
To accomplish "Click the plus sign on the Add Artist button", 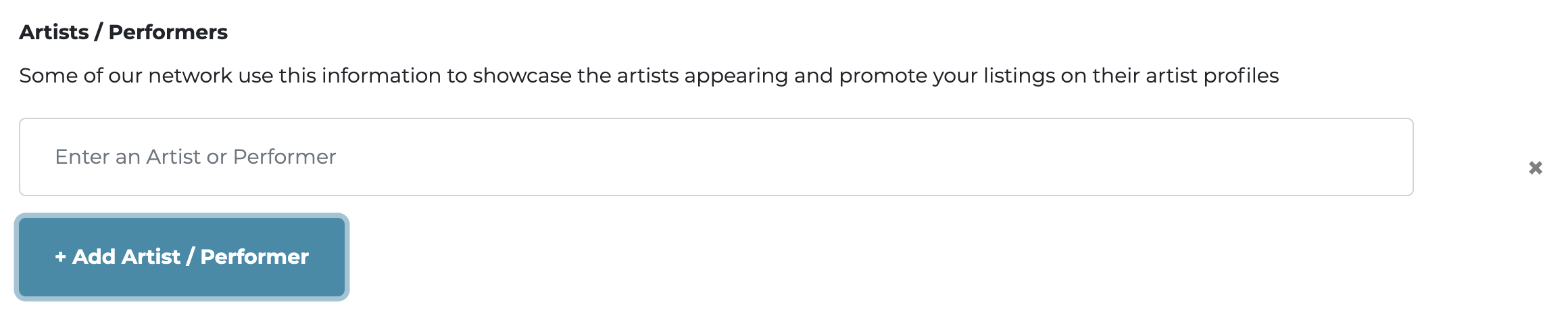I will (60, 257).
